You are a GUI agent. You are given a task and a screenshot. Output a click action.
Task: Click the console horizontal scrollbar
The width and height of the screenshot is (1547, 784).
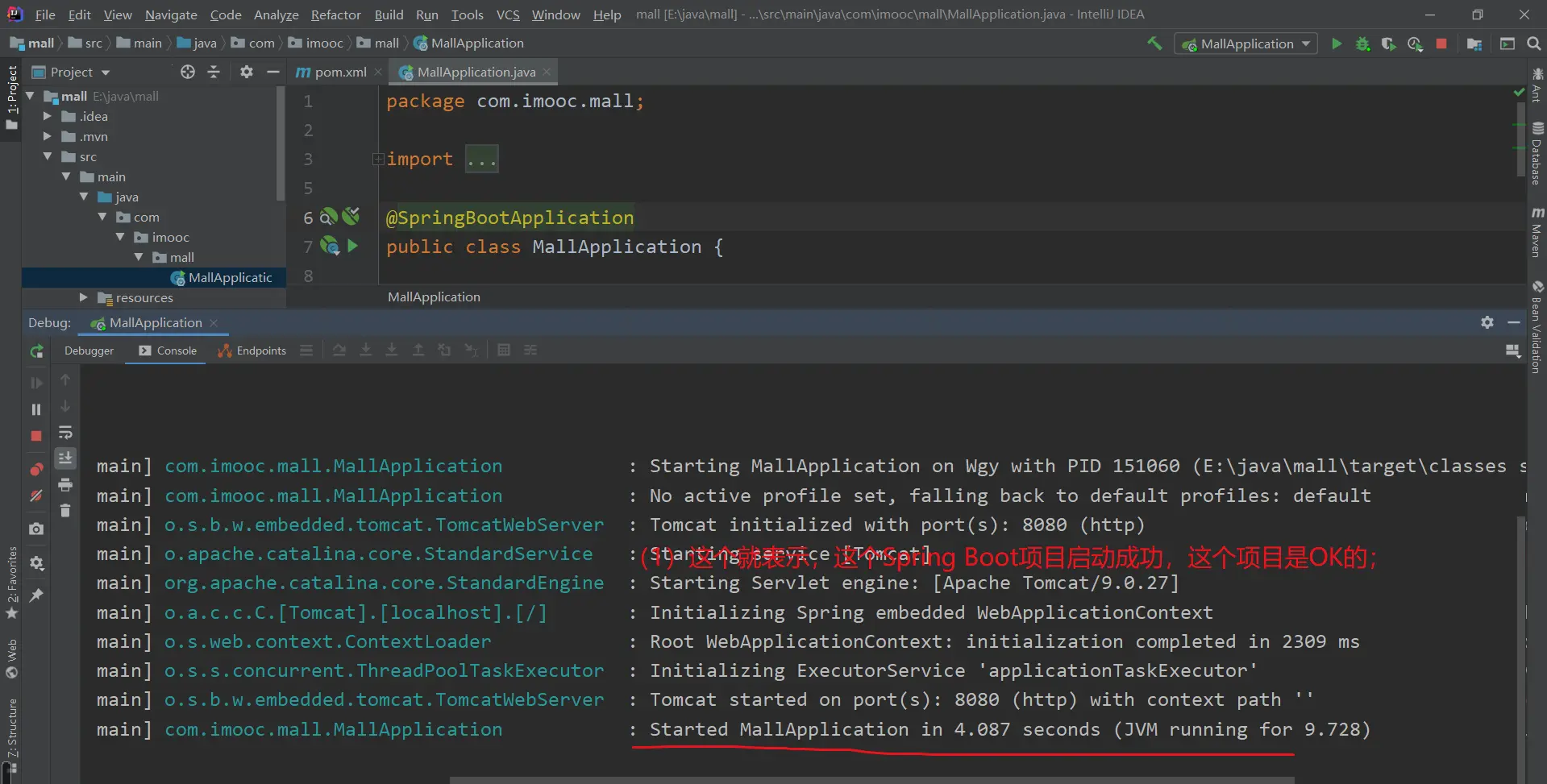[x=871, y=779]
